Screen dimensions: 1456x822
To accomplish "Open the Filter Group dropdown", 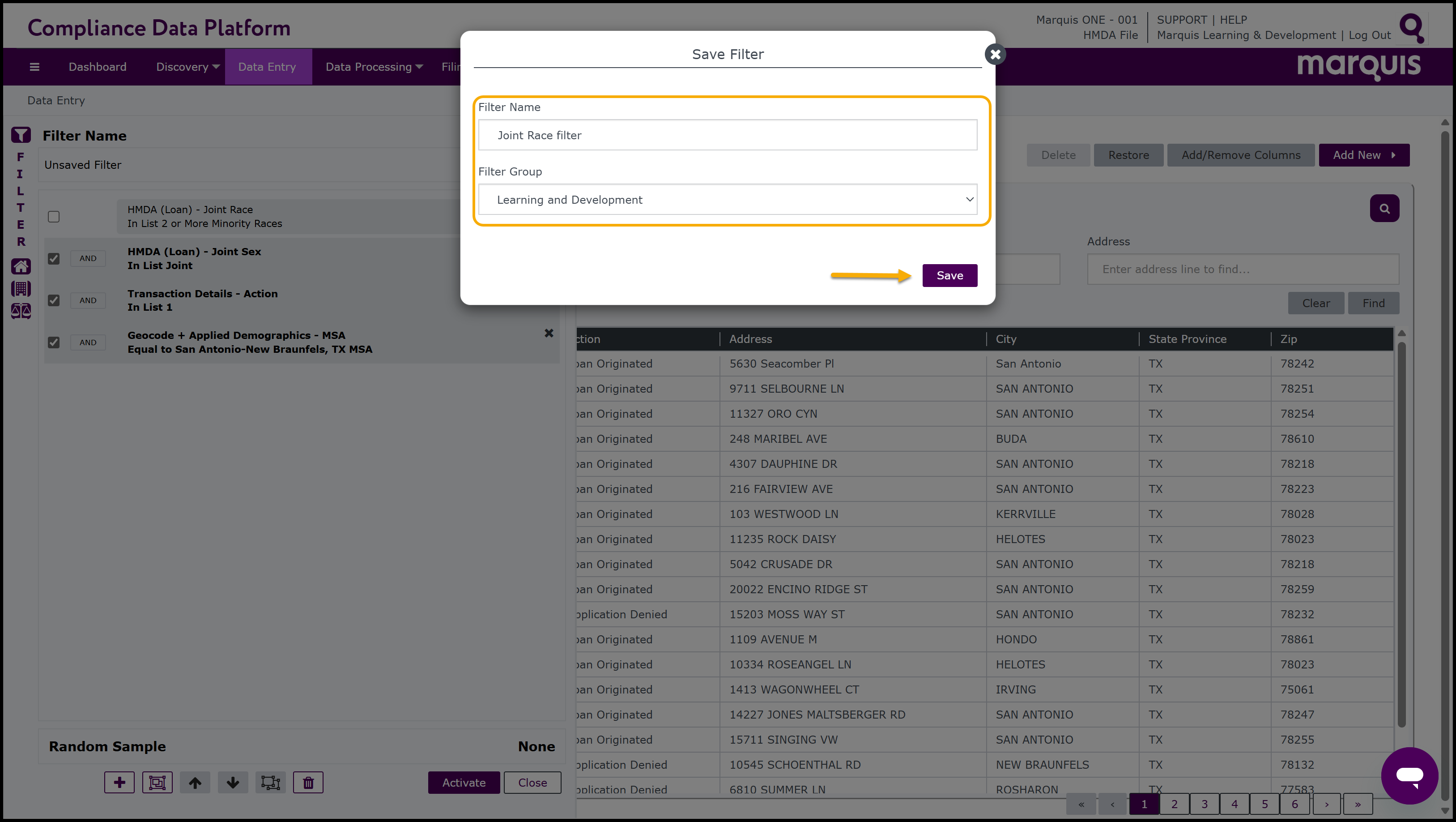I will point(728,199).
